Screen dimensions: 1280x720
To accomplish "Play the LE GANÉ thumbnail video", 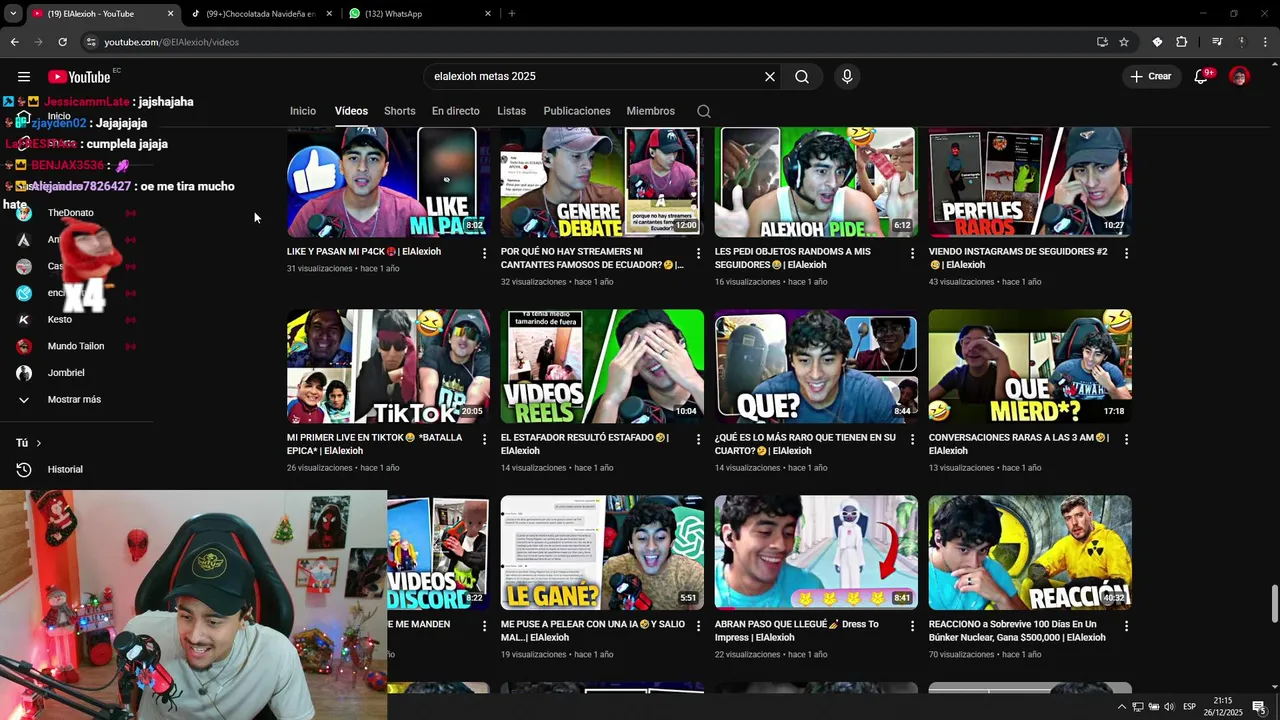I will [602, 552].
